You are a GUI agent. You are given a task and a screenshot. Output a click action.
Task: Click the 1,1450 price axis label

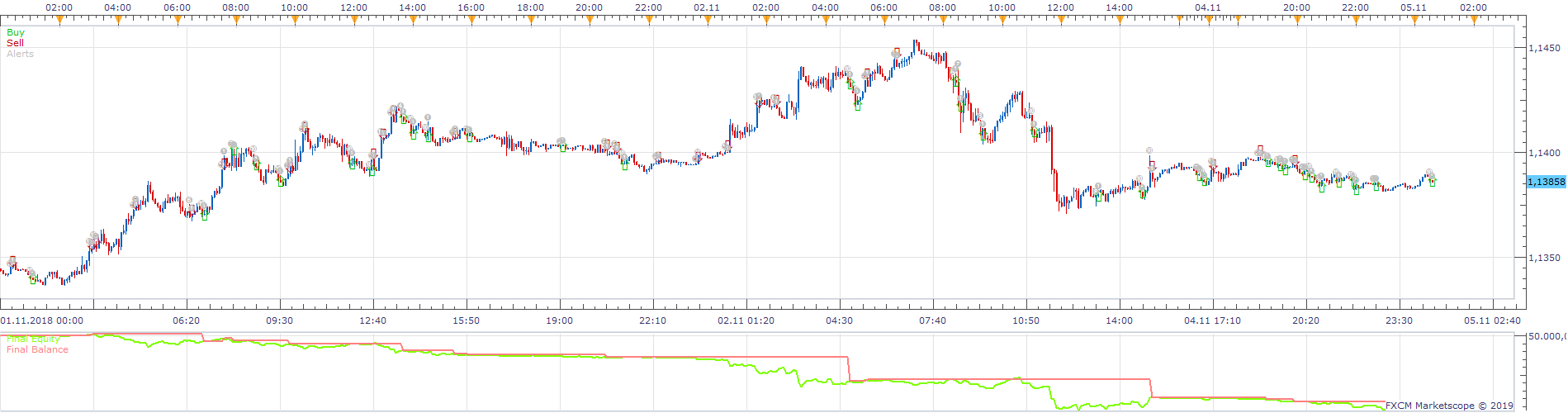[1546, 48]
